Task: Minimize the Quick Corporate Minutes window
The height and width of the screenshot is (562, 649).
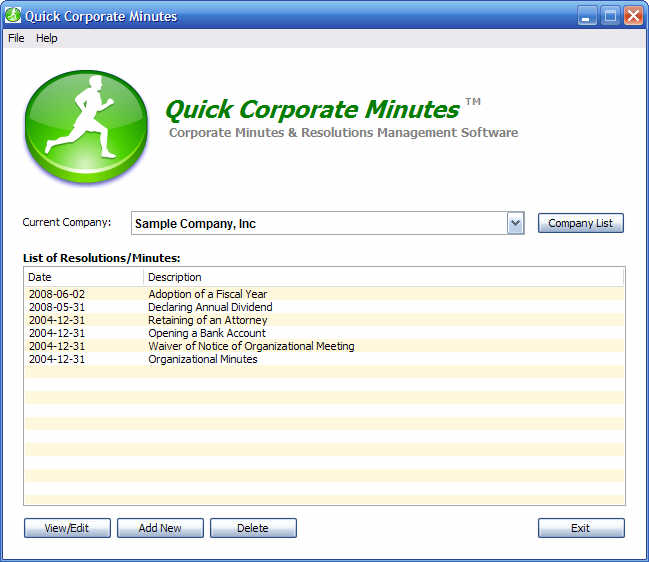Action: 587,16
